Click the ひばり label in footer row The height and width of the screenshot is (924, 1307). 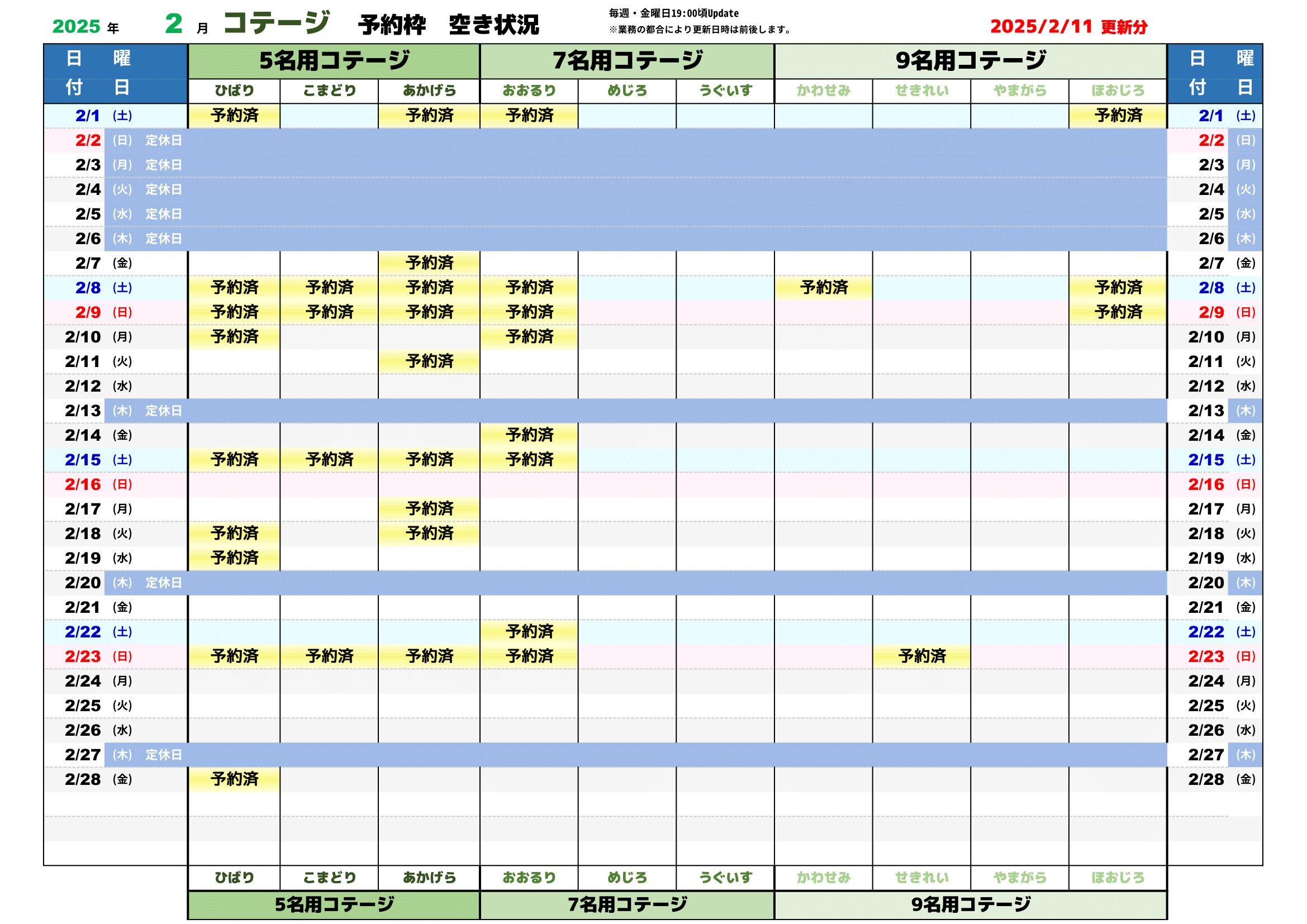tap(234, 878)
